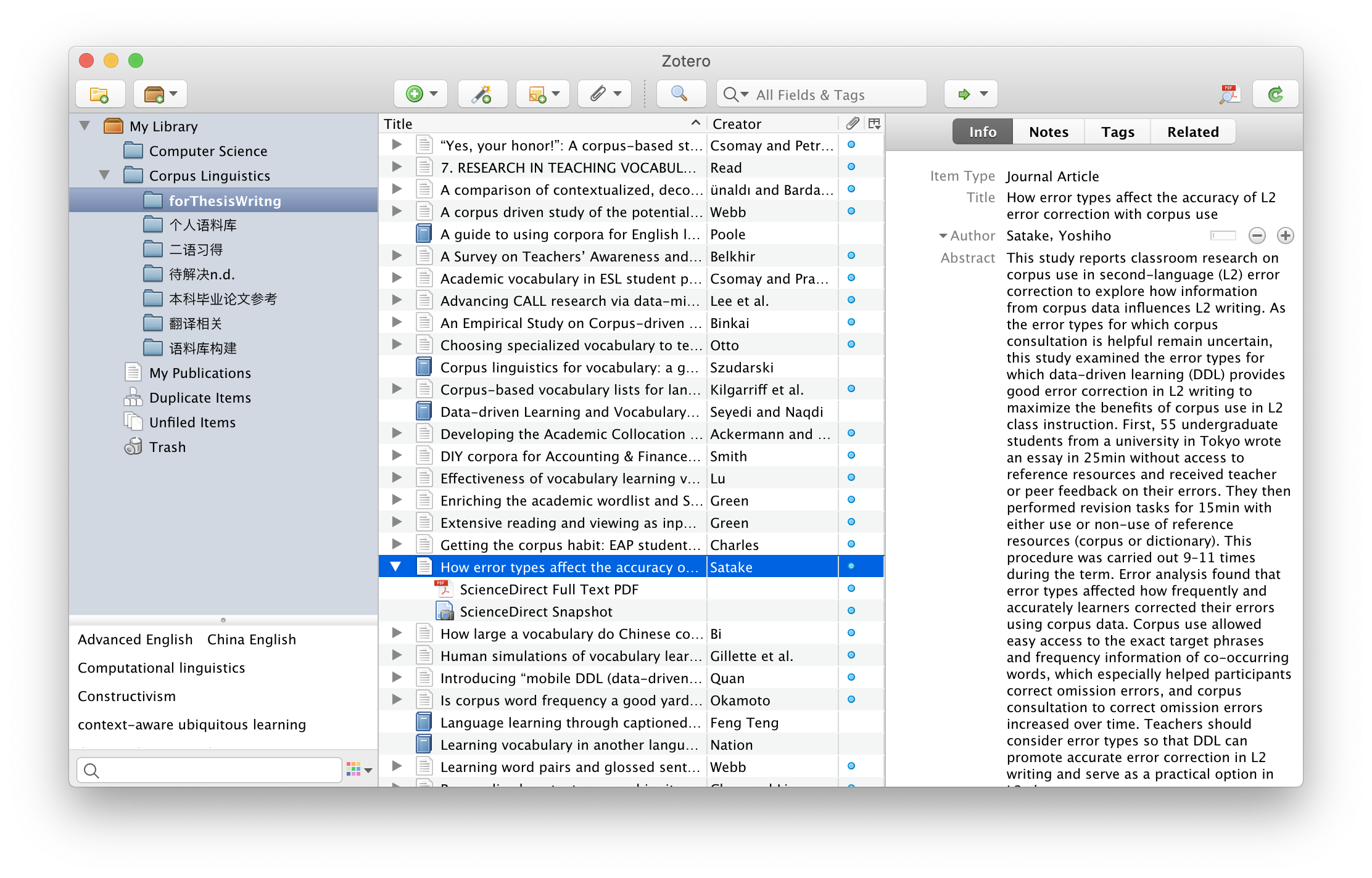Image resolution: width=1372 pixels, height=878 pixels.
Task: Open ScienceDirect Full Text PDF attachment
Action: tap(548, 589)
